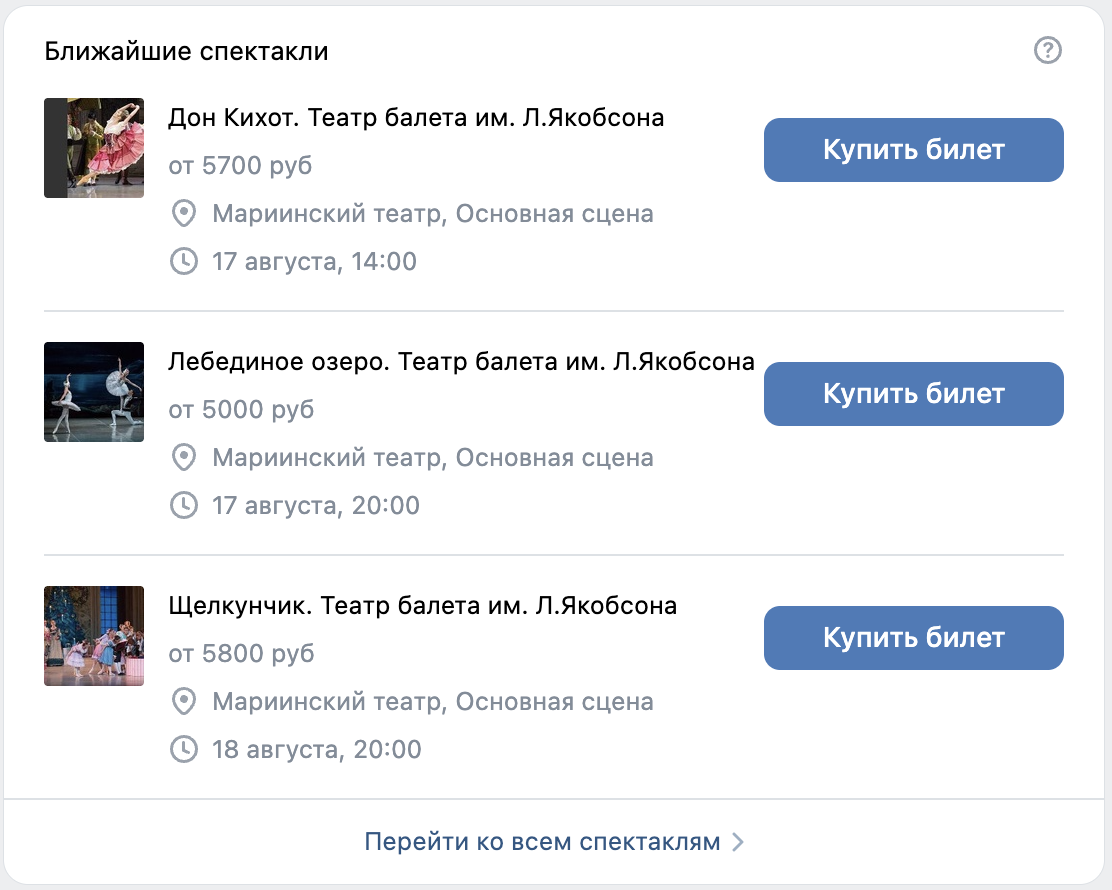
Task: Click Мариинский театр venue text under Щелкунчик
Action: click(433, 701)
